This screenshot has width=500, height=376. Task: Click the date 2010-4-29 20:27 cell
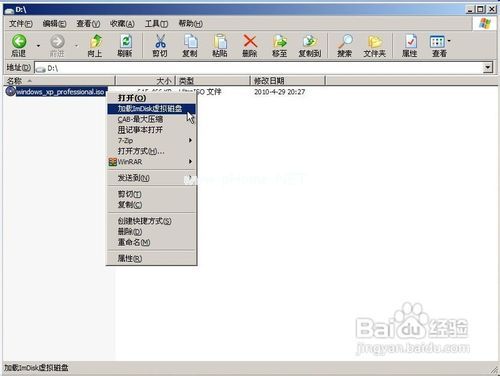[279, 92]
